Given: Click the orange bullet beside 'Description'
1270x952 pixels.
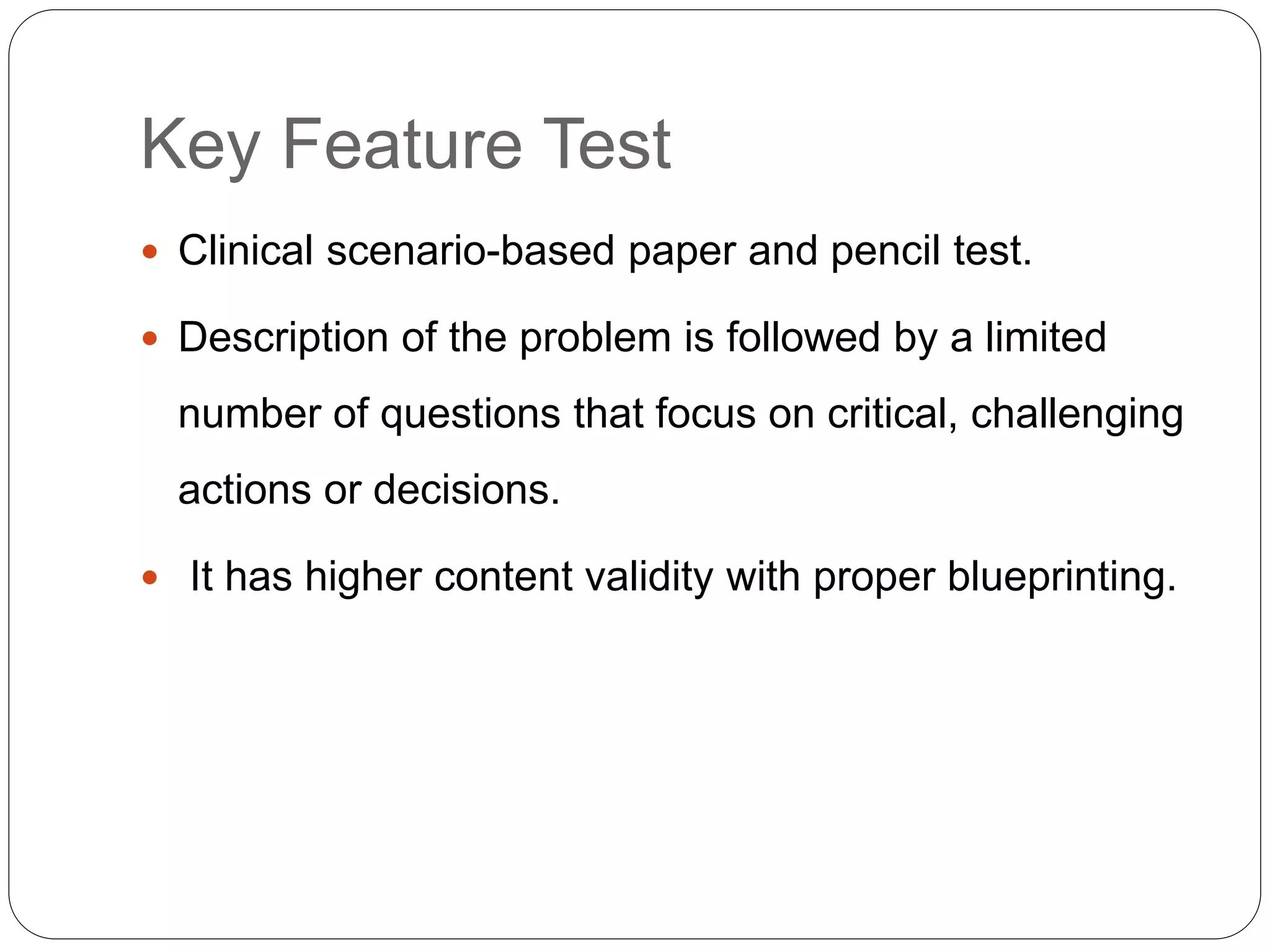Looking at the screenshot, I should pyautogui.click(x=149, y=338).
